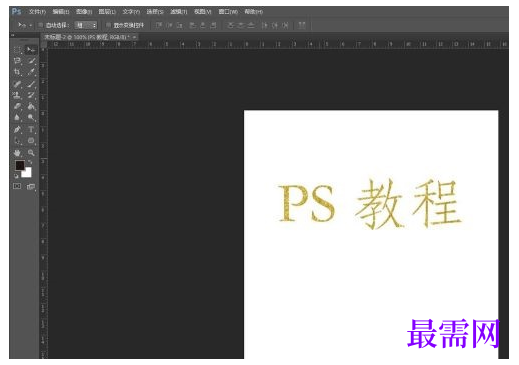This screenshot has width=519, height=365.
Task: Select the Pen tool
Action: coord(17,129)
